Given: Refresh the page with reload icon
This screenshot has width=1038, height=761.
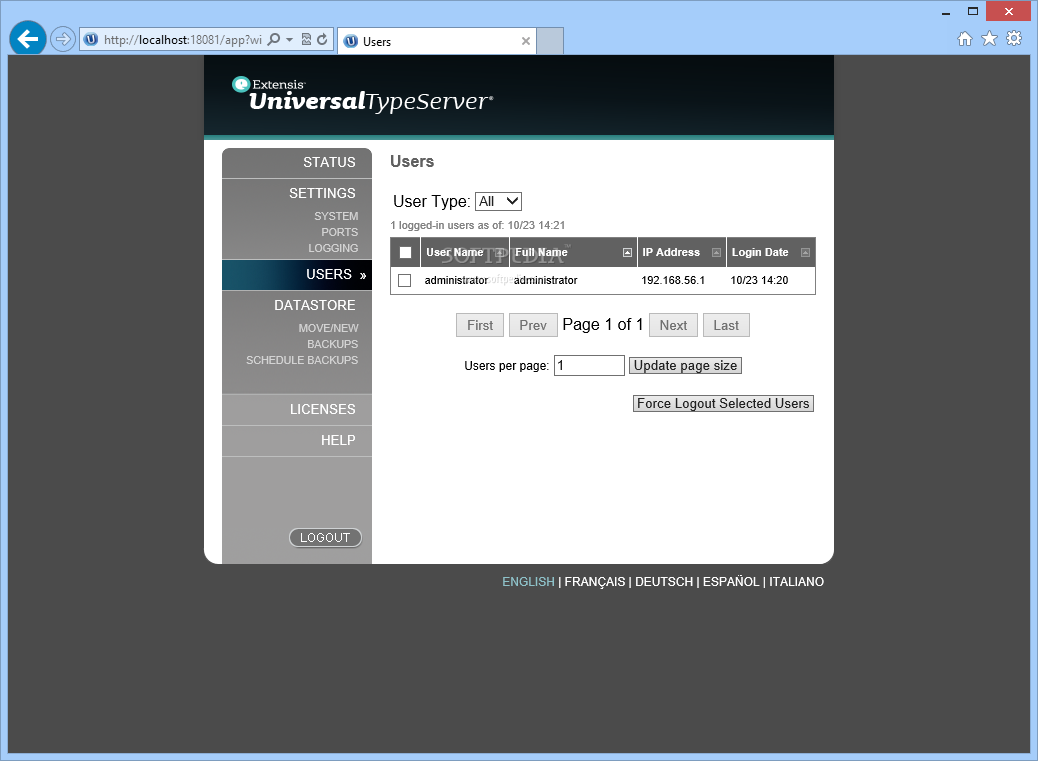Looking at the screenshot, I should (x=322, y=40).
